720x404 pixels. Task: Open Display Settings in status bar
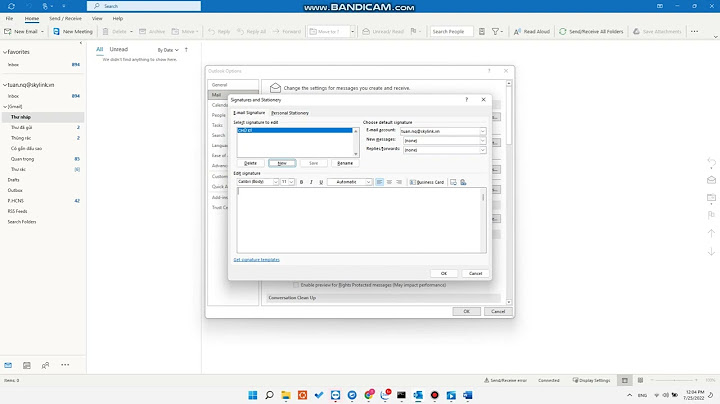591,381
